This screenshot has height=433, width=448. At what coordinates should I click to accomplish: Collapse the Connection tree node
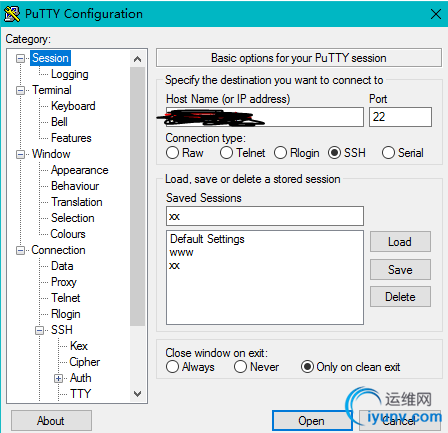21,250
